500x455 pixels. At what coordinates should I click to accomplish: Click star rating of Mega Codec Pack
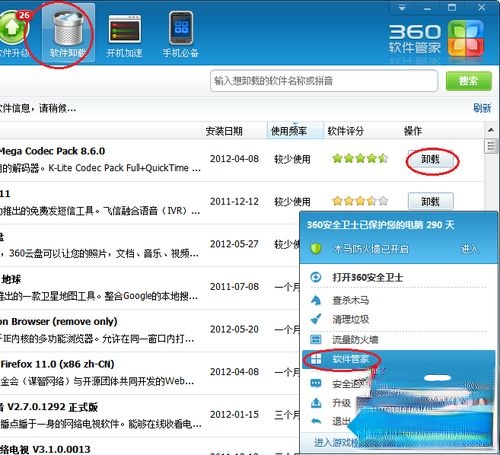click(360, 159)
